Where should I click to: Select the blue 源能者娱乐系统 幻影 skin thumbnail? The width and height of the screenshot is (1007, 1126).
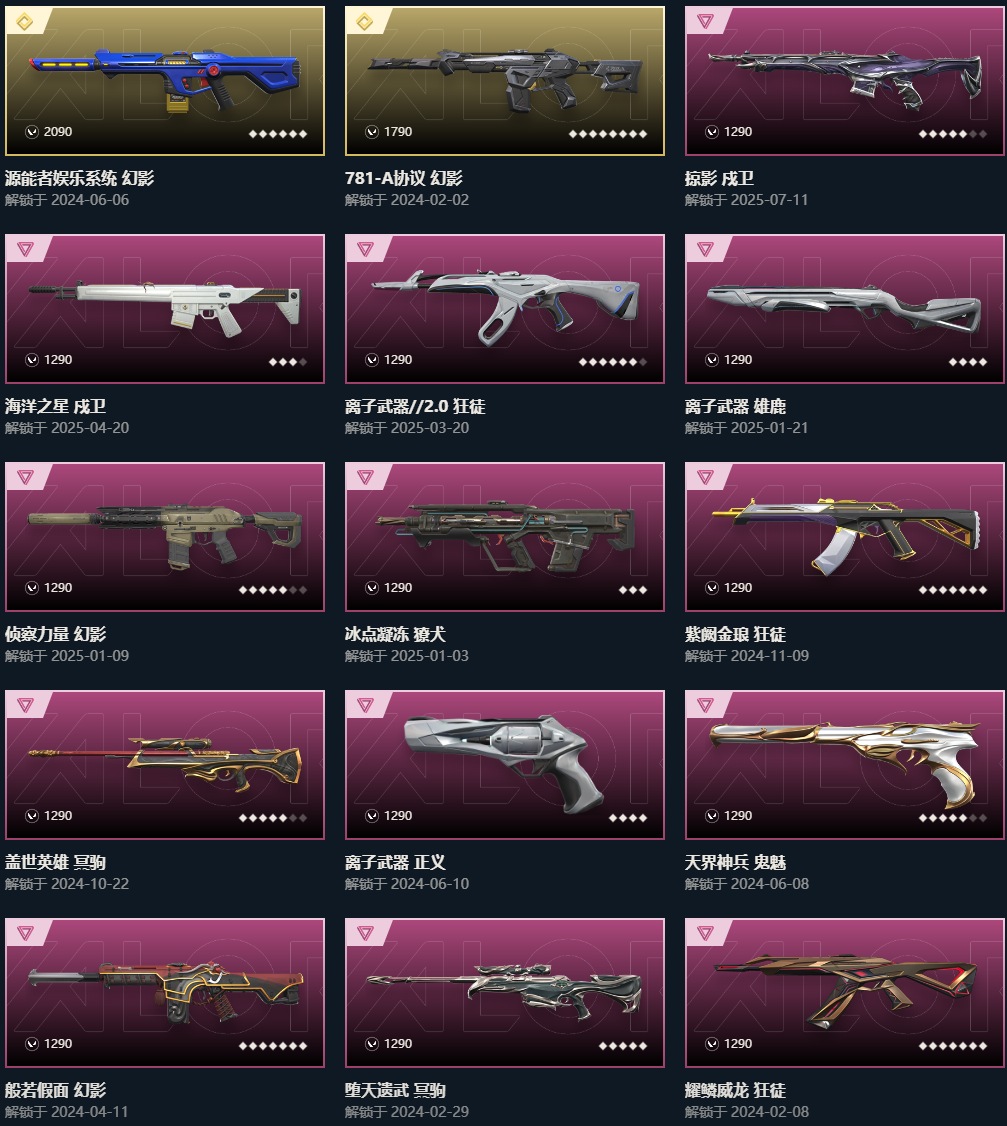click(164, 80)
